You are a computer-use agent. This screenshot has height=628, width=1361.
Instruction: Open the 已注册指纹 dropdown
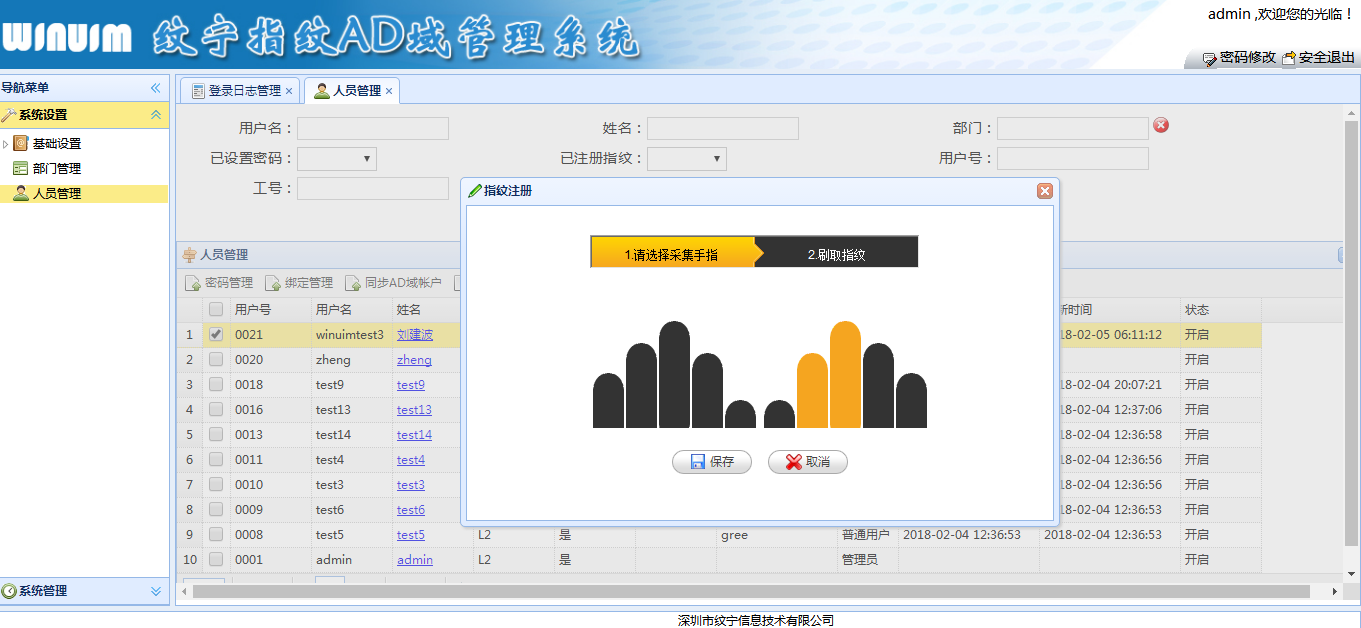pyautogui.click(x=687, y=158)
